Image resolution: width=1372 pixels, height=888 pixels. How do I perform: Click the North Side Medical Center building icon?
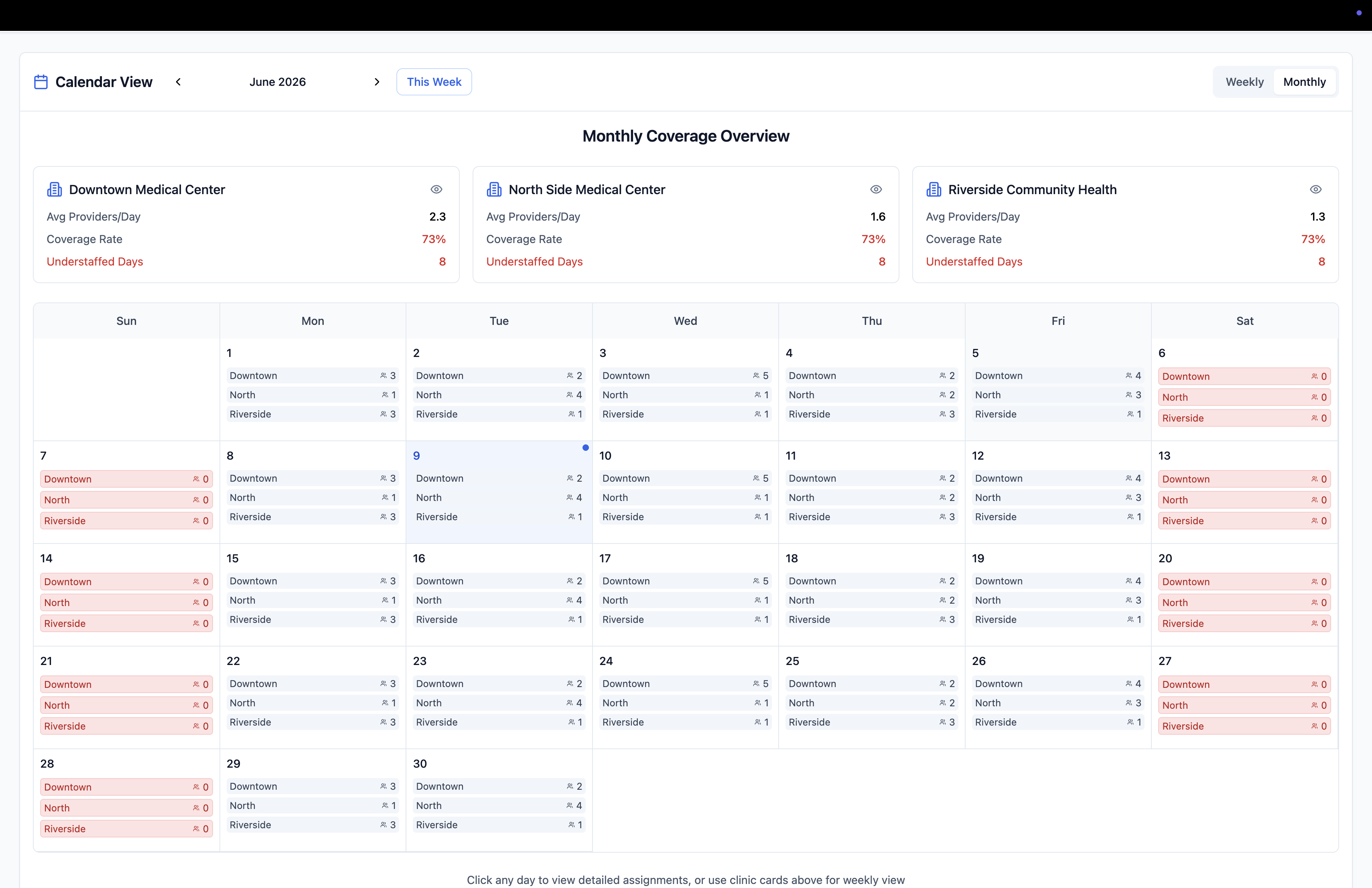coord(494,190)
